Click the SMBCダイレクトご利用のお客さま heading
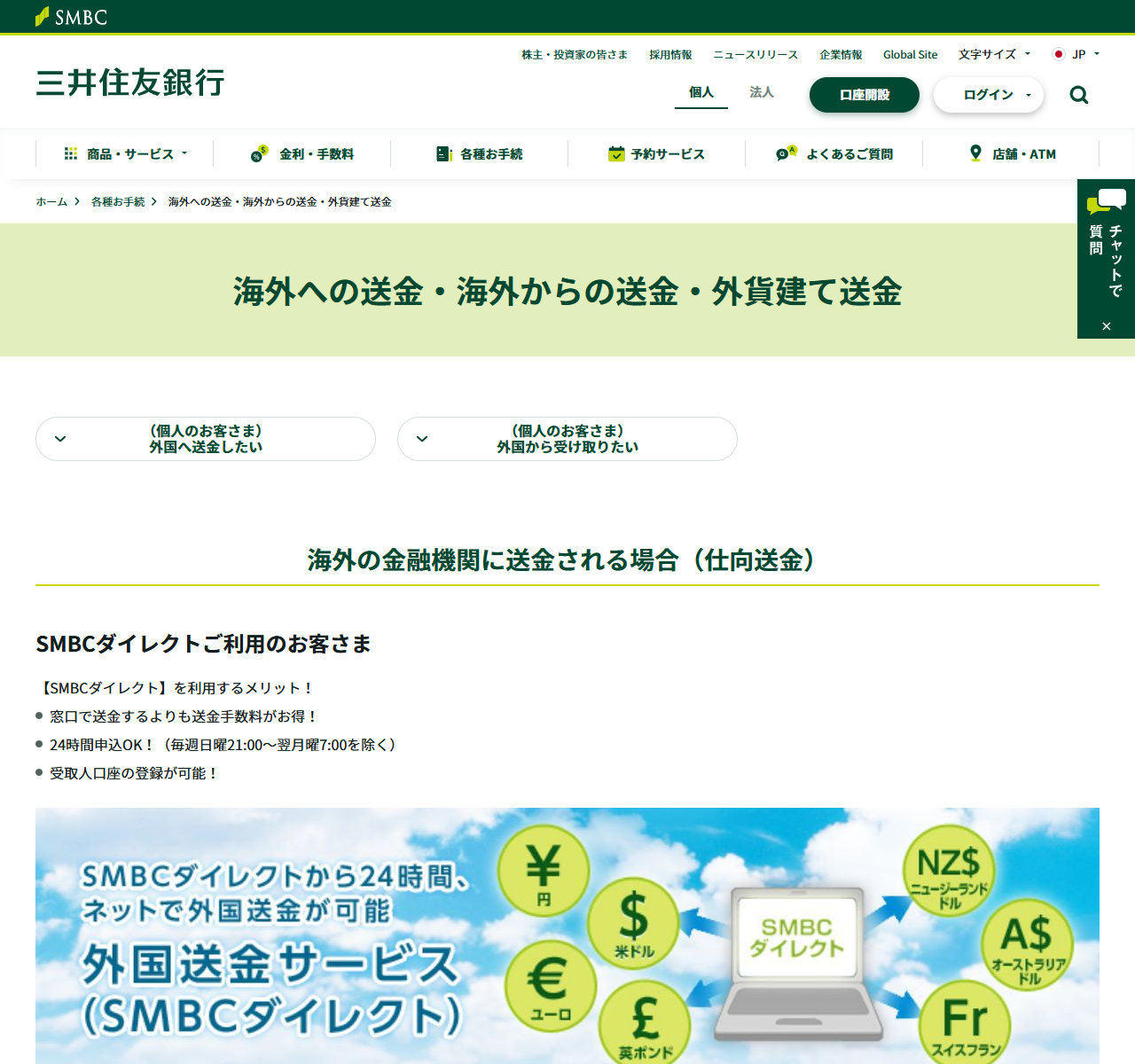1135x1064 pixels. coord(203,644)
